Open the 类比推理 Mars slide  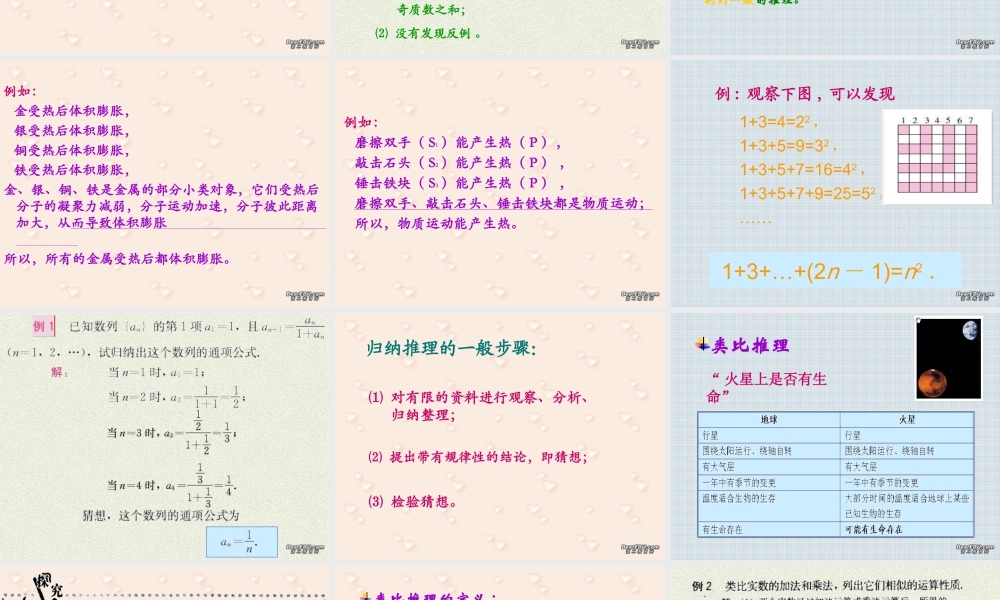click(x=835, y=436)
